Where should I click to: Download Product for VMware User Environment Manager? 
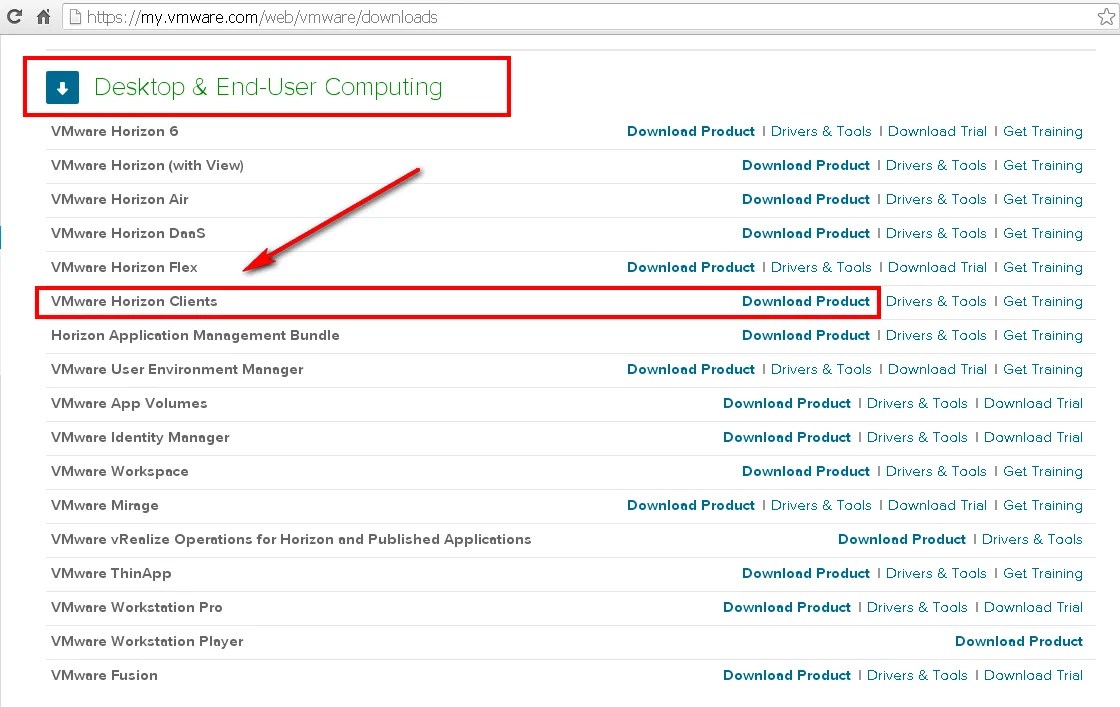point(691,369)
